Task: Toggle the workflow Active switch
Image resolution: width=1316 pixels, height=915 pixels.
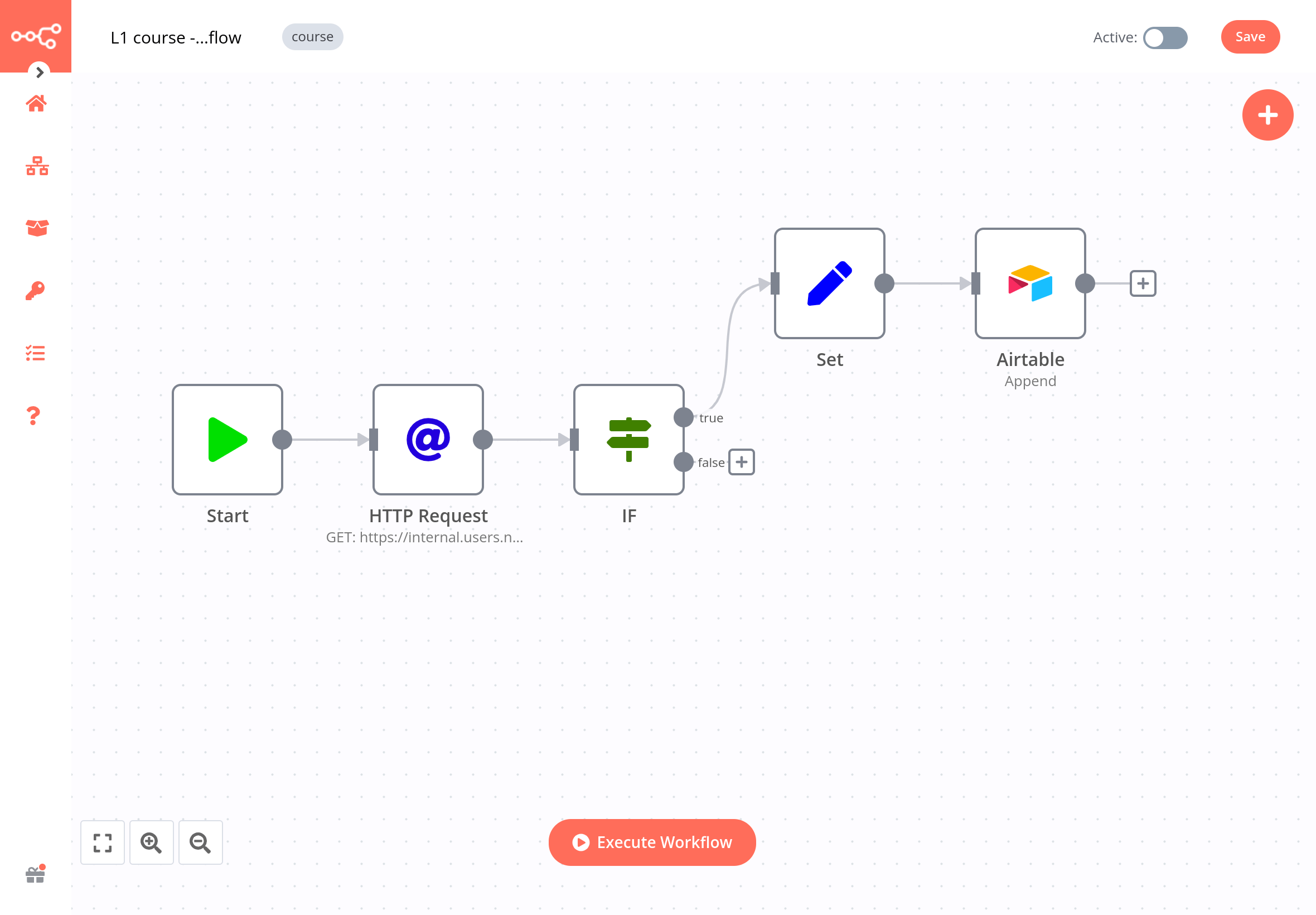Action: point(1165,38)
